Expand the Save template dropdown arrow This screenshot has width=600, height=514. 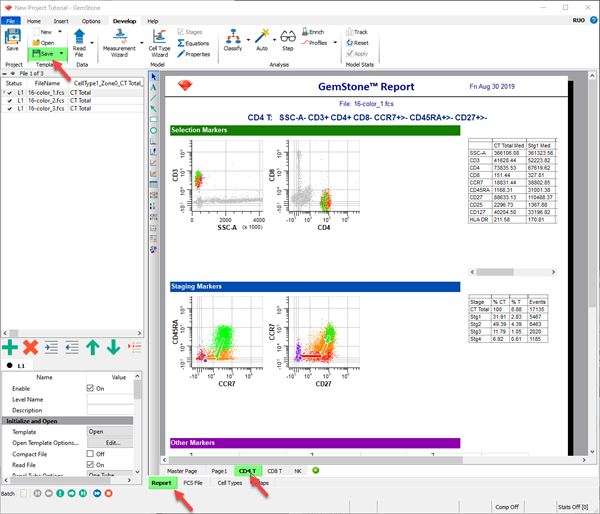[62, 54]
